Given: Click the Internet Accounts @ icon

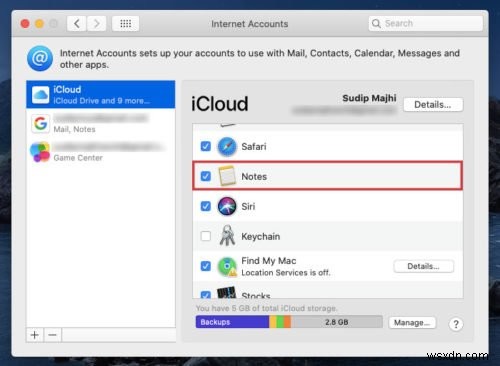Looking at the screenshot, I should (x=40, y=58).
